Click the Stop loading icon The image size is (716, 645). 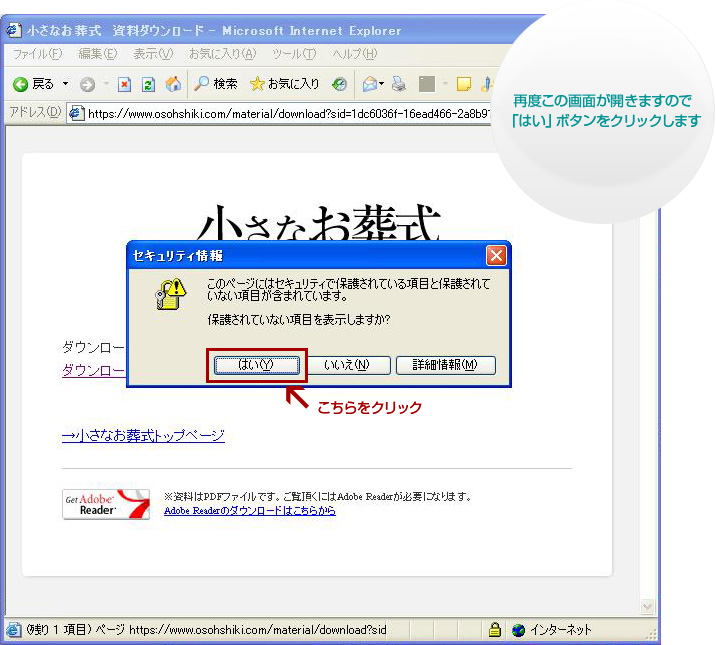[x=124, y=84]
